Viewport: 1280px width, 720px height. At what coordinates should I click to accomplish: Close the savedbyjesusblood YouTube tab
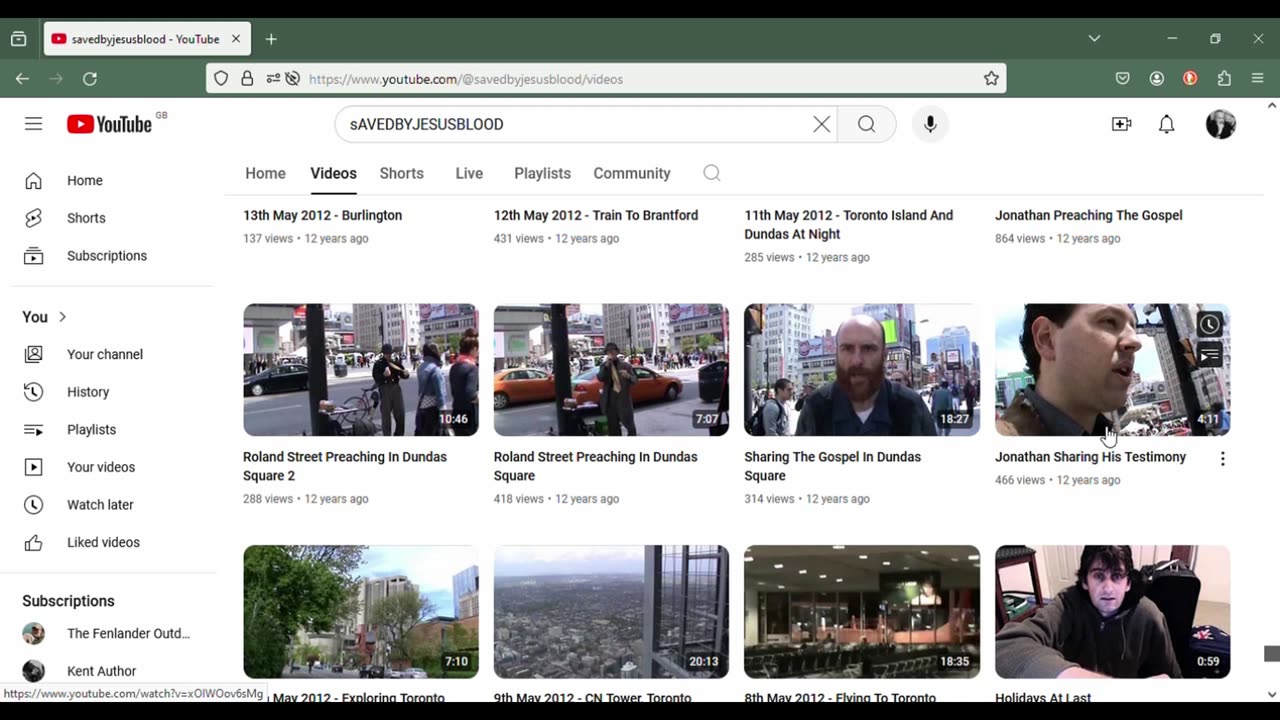point(236,39)
